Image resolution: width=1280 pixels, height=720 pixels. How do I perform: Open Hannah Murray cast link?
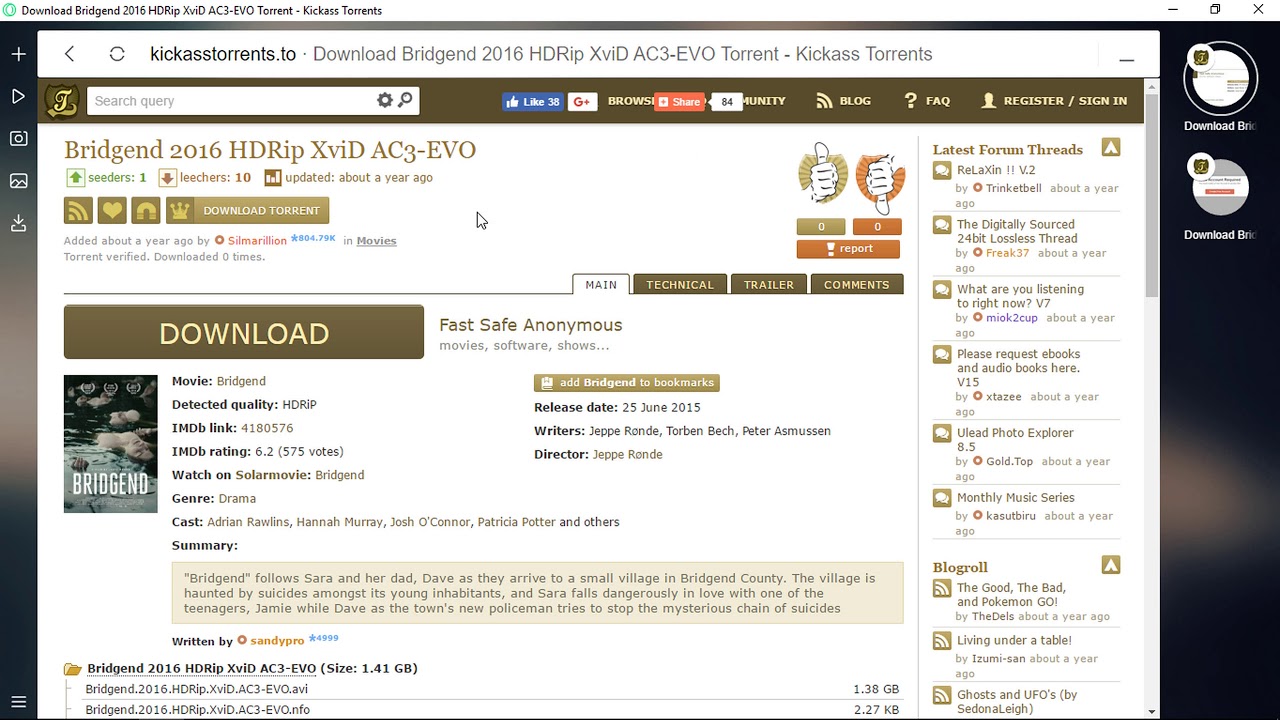point(339,522)
